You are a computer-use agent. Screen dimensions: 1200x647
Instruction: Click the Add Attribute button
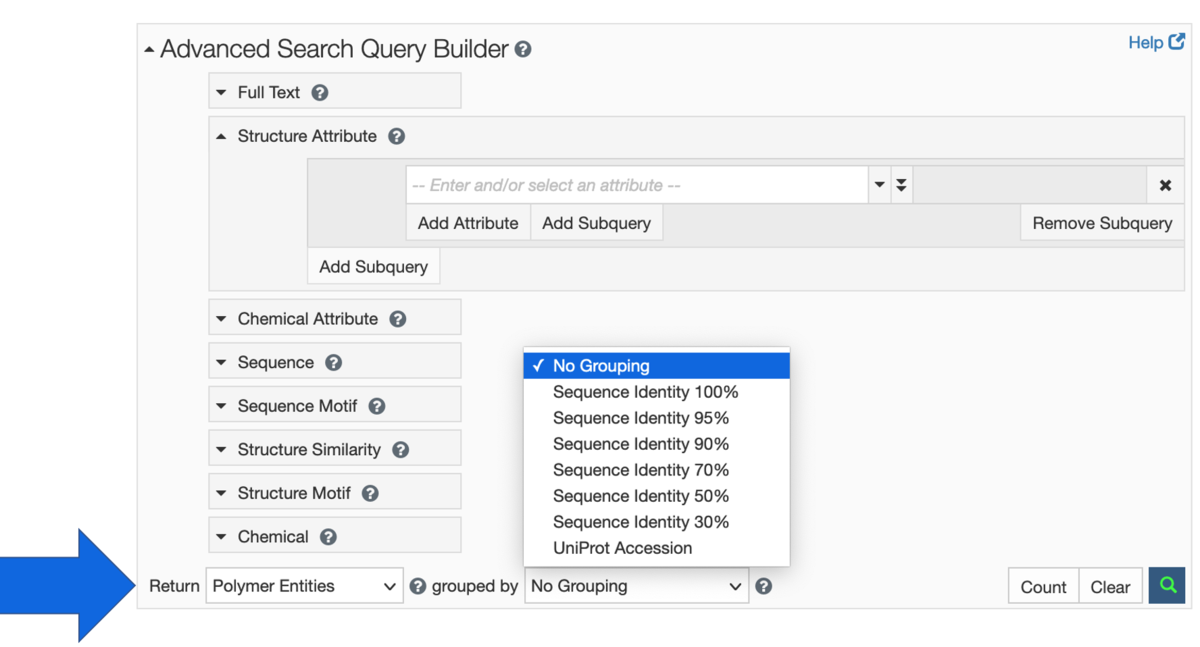(468, 222)
